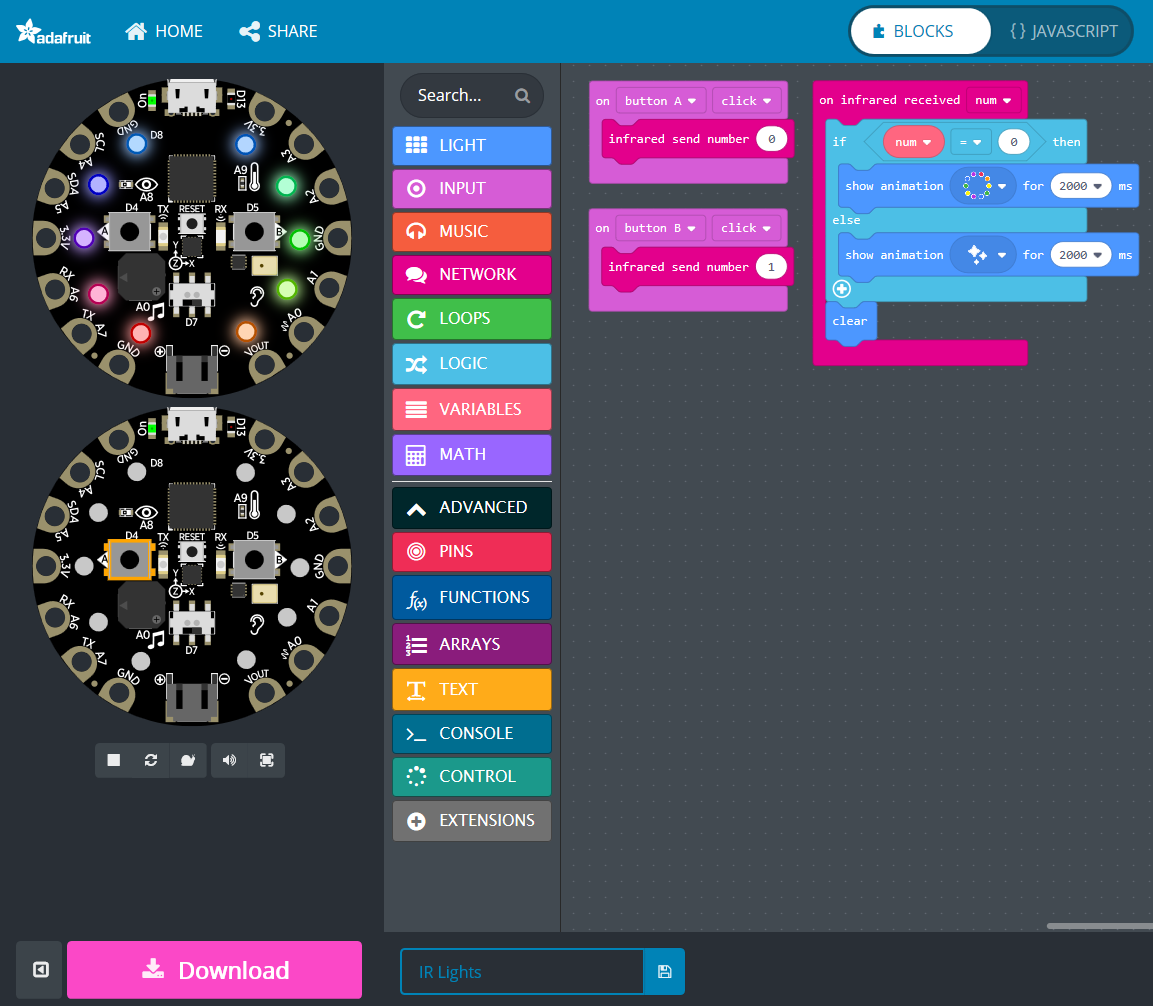1153x1006 pixels.
Task: Open 2000 ms dropdown for first animation
Action: [x=1081, y=186]
